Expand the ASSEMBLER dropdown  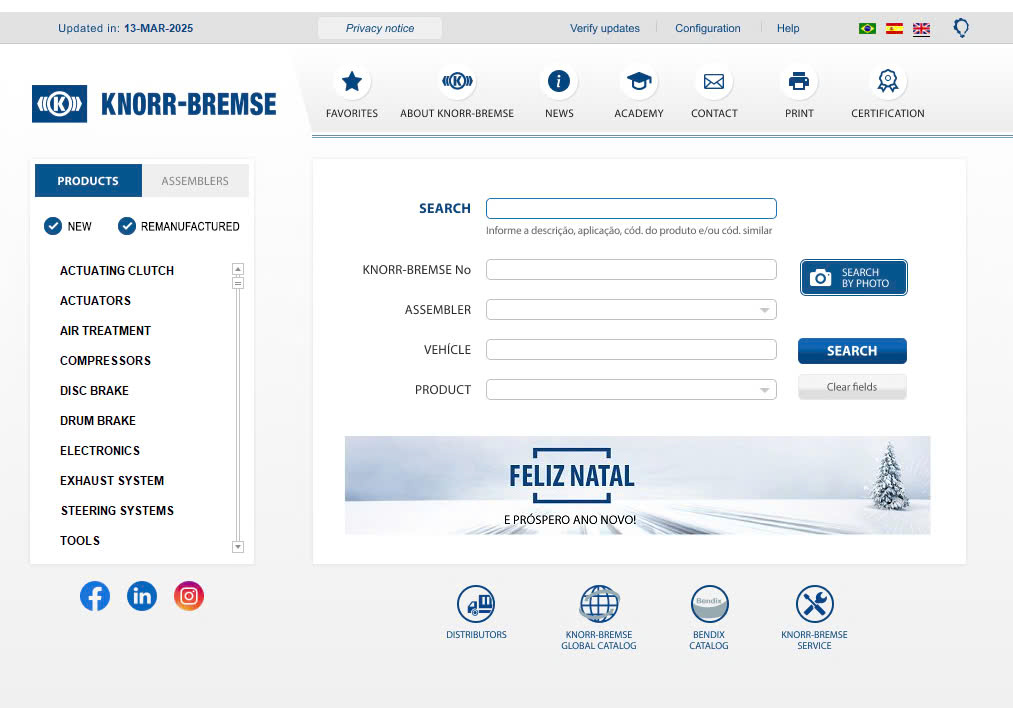631,309
